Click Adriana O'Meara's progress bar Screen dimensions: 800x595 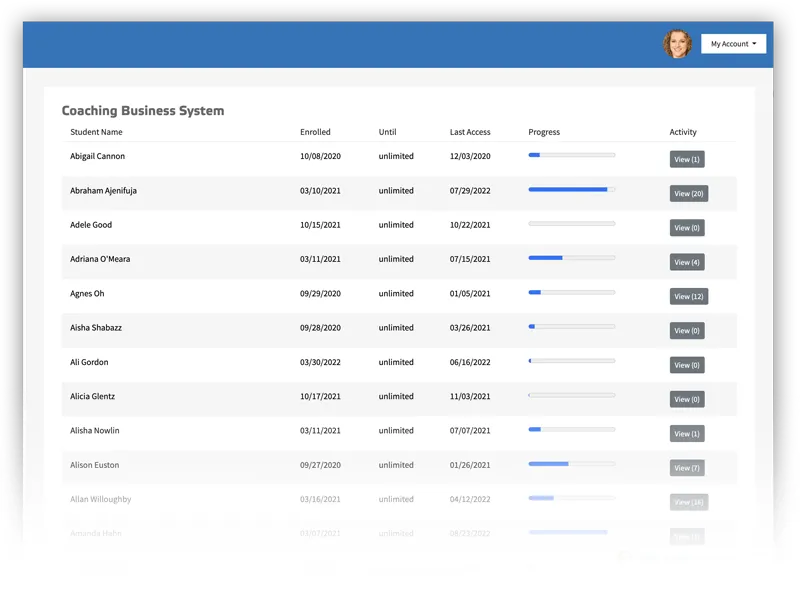[571, 258]
